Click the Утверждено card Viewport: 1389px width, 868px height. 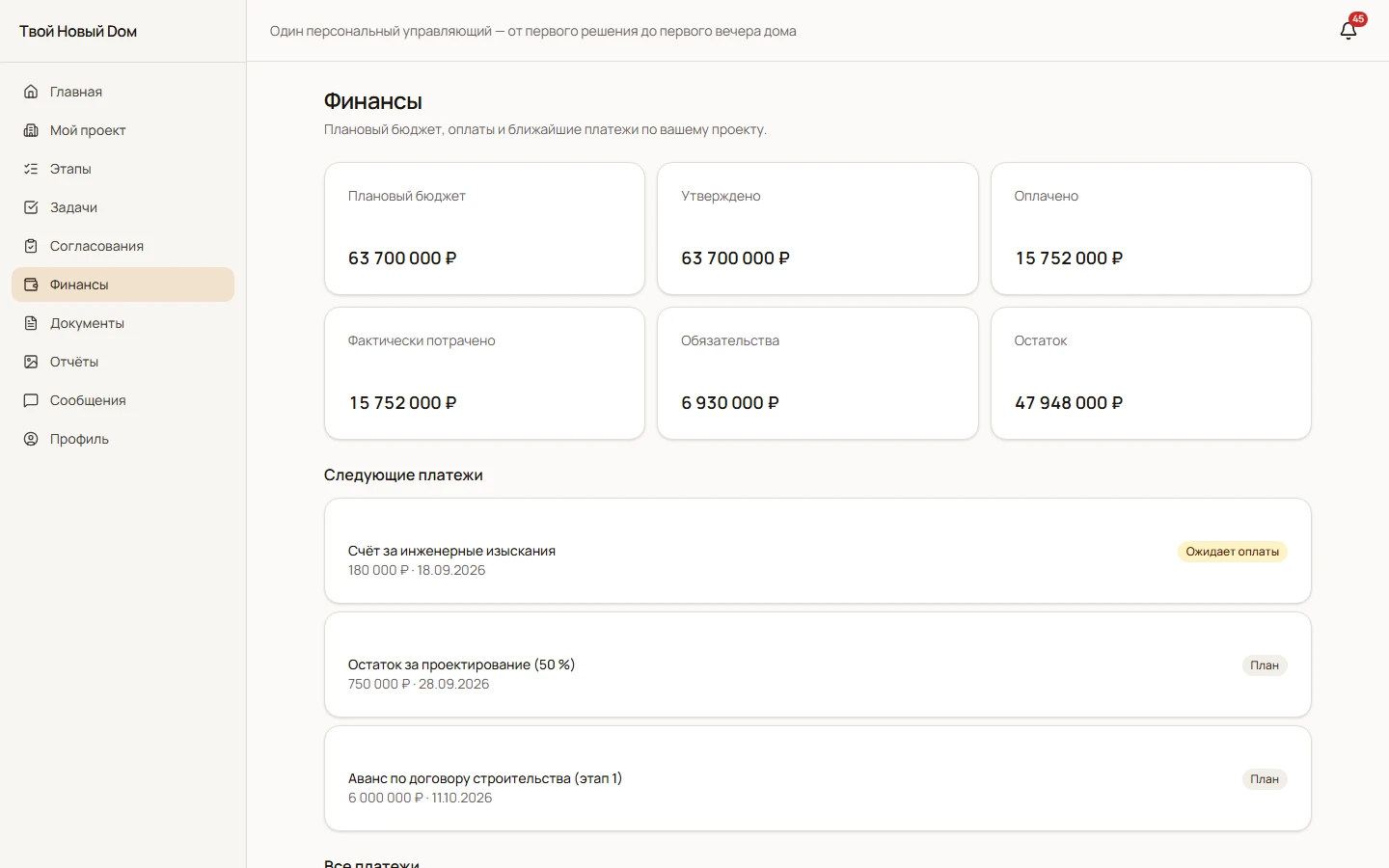[x=818, y=229]
